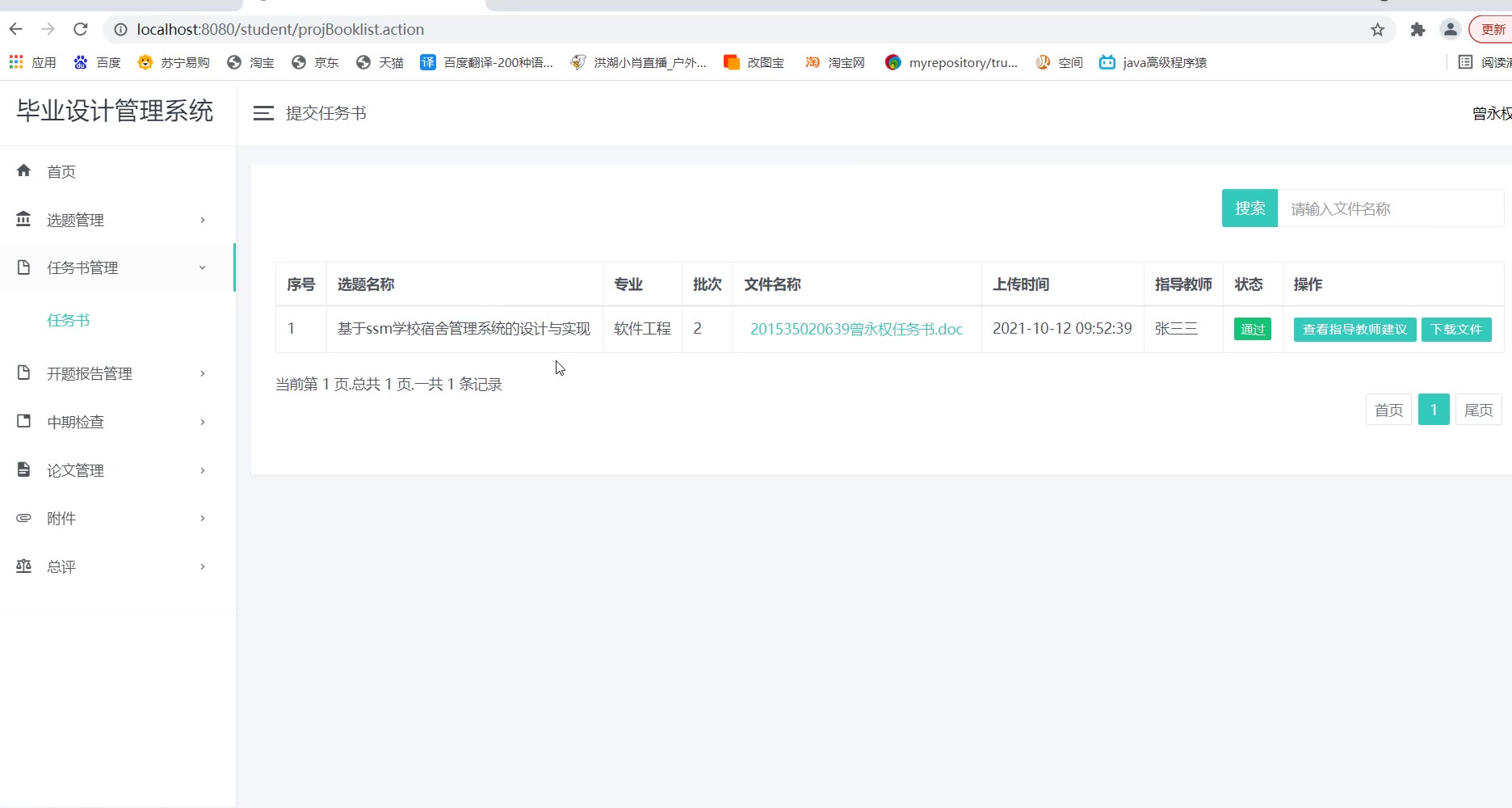Image resolution: width=1512 pixels, height=808 pixels.
Task: Open the 洪湖小肖直播 bookmark
Action: [x=638, y=62]
